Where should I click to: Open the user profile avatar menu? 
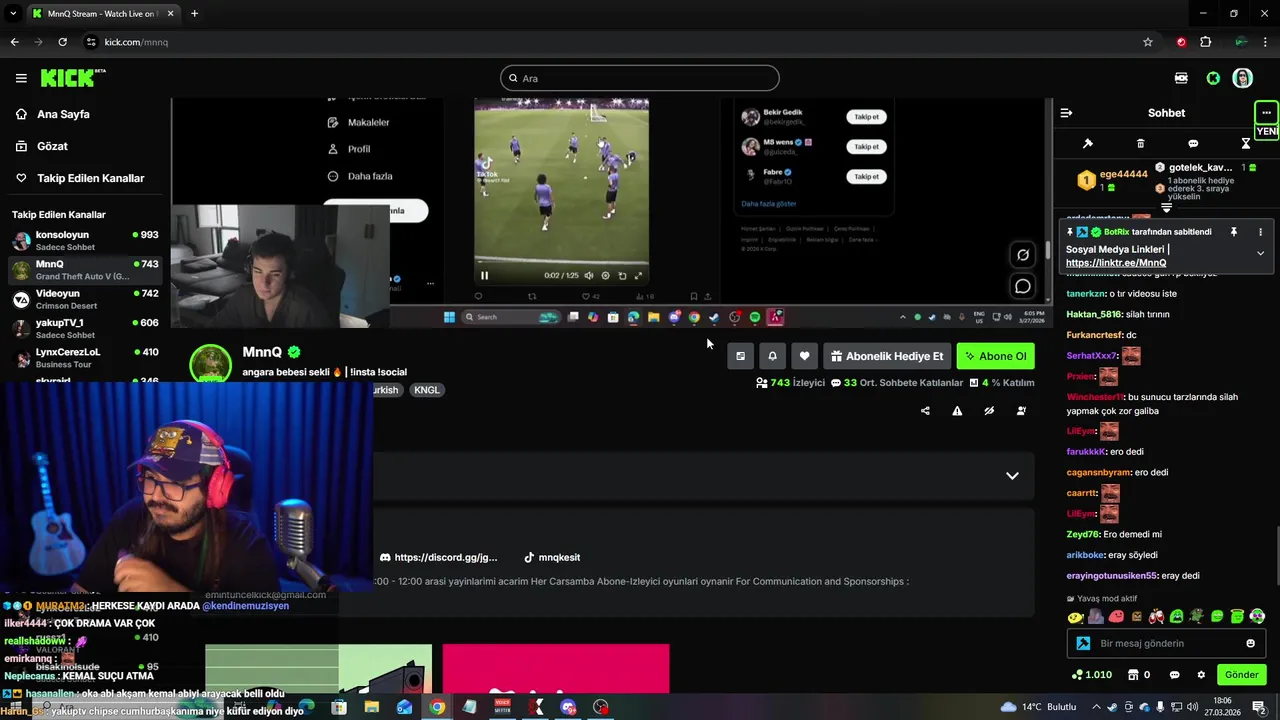click(x=1242, y=78)
